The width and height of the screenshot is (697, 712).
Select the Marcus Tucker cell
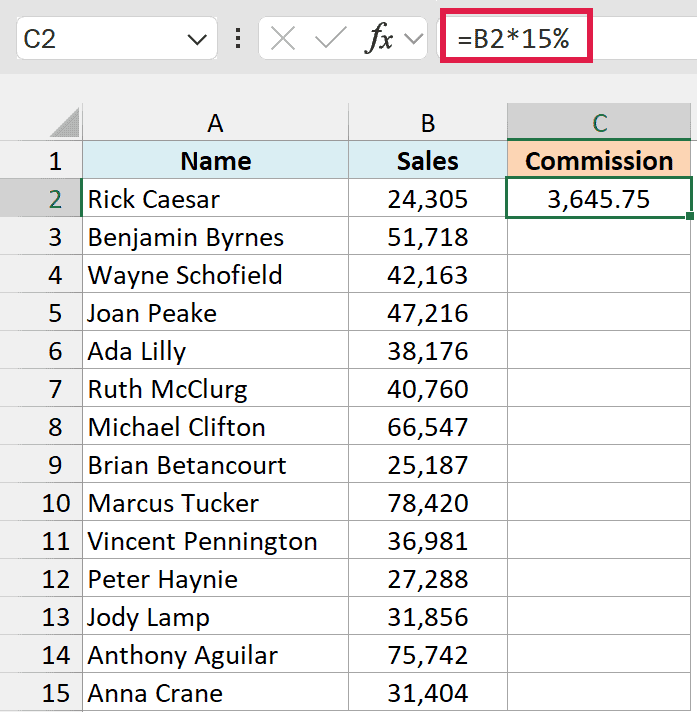pos(215,502)
